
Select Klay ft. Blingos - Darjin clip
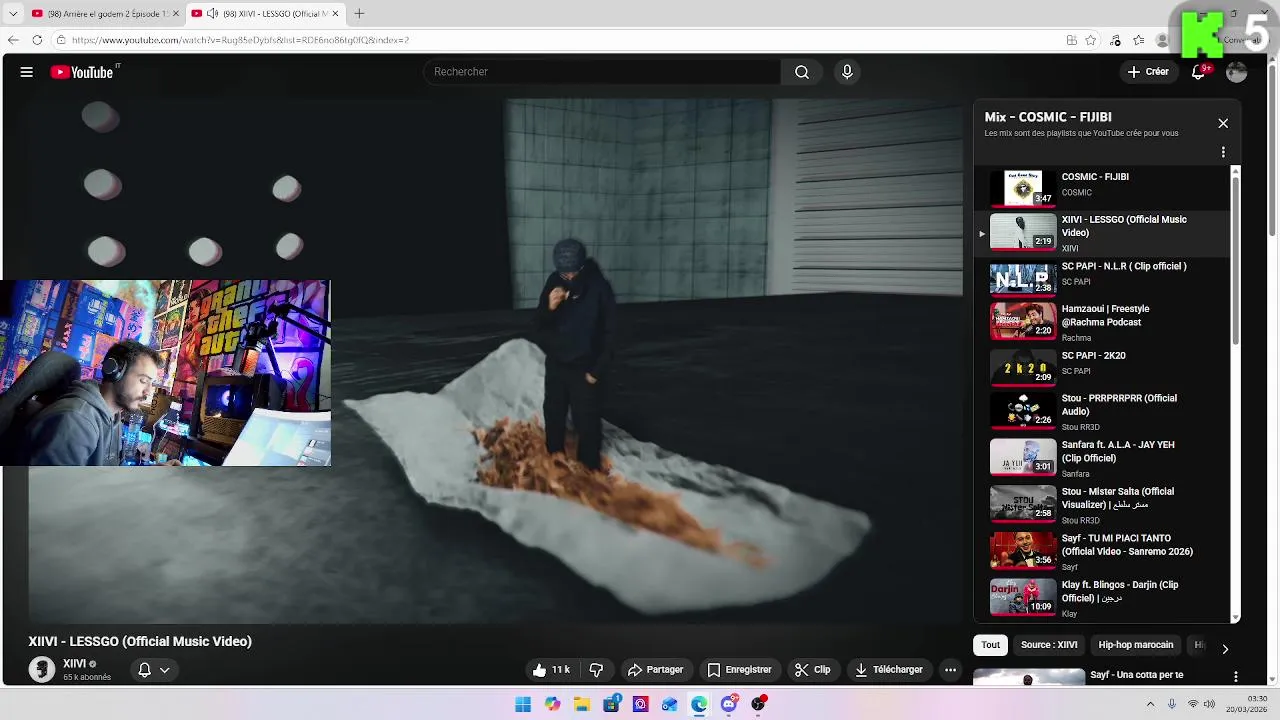[1100, 598]
